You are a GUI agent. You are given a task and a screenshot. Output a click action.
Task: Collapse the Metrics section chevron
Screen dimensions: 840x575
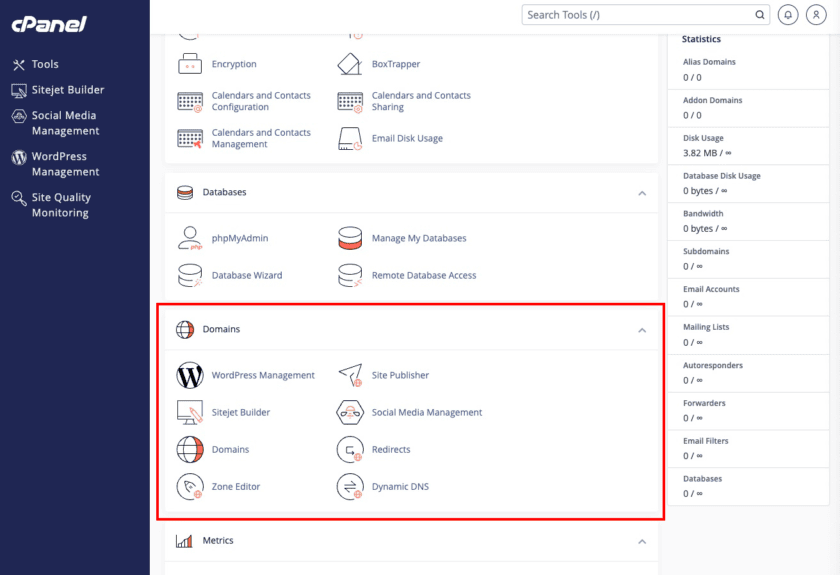642,542
